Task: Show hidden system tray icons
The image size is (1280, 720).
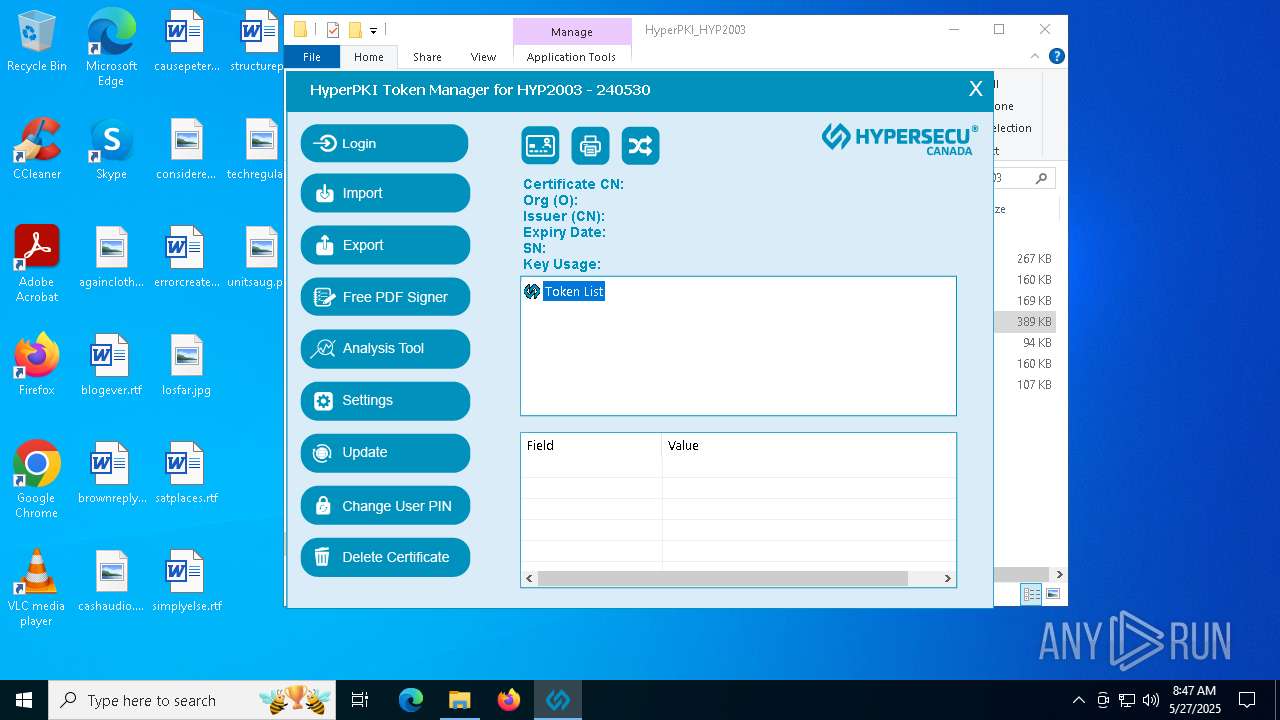Action: (1078, 700)
